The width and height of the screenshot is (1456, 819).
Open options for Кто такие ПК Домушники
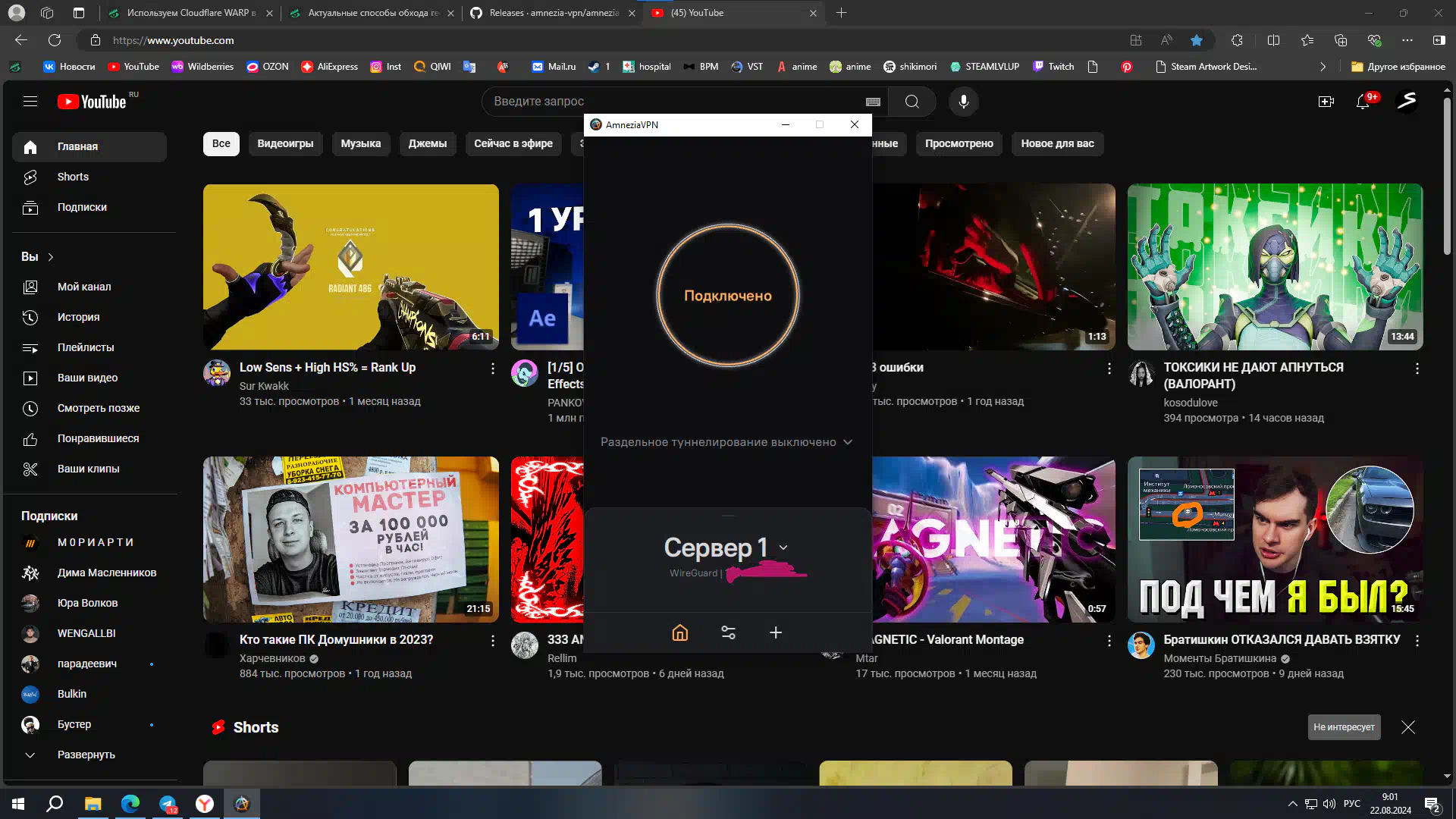click(493, 641)
